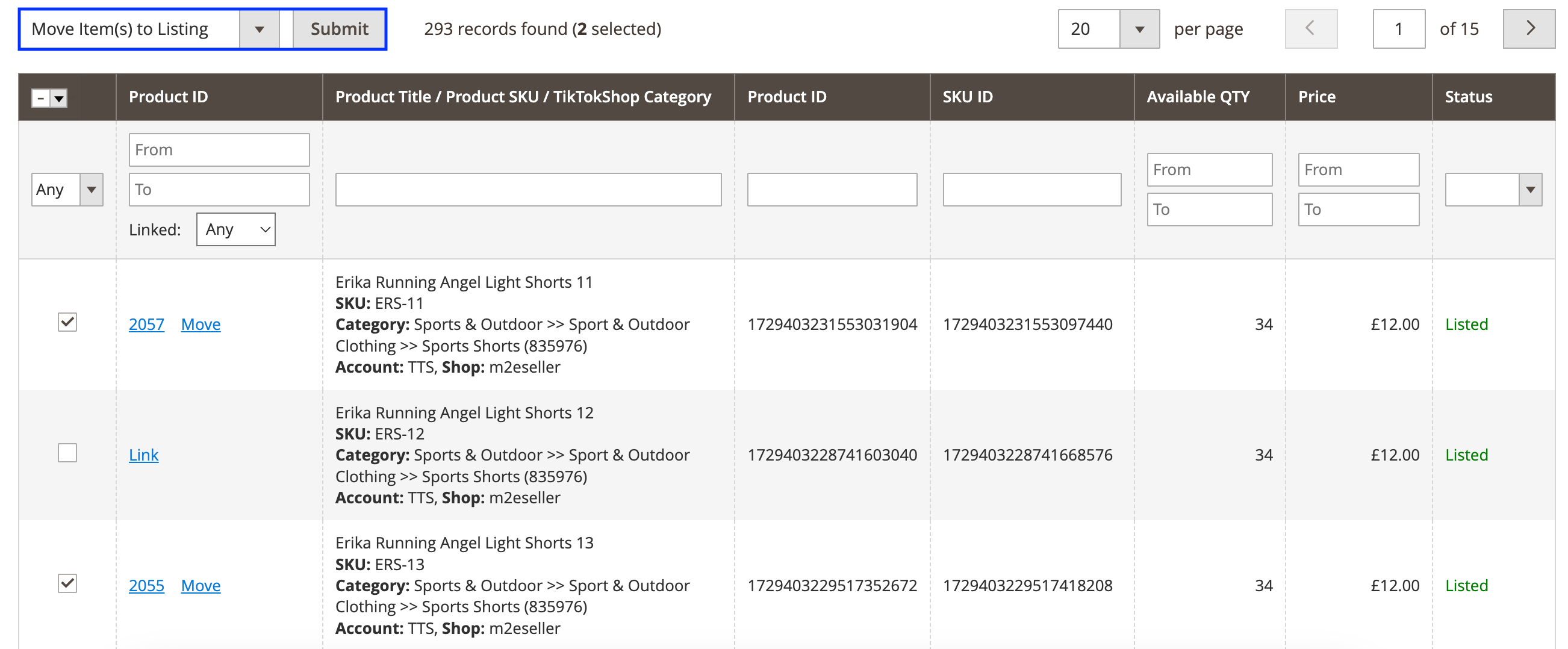Click Move link for product 2055

pyautogui.click(x=201, y=586)
